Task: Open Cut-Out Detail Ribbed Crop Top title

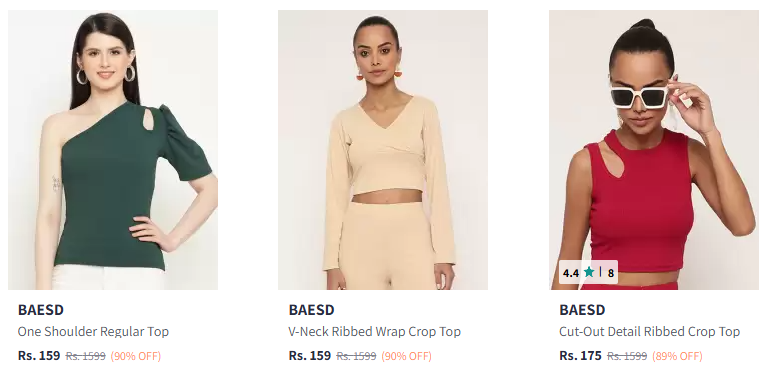Action: [x=649, y=332]
